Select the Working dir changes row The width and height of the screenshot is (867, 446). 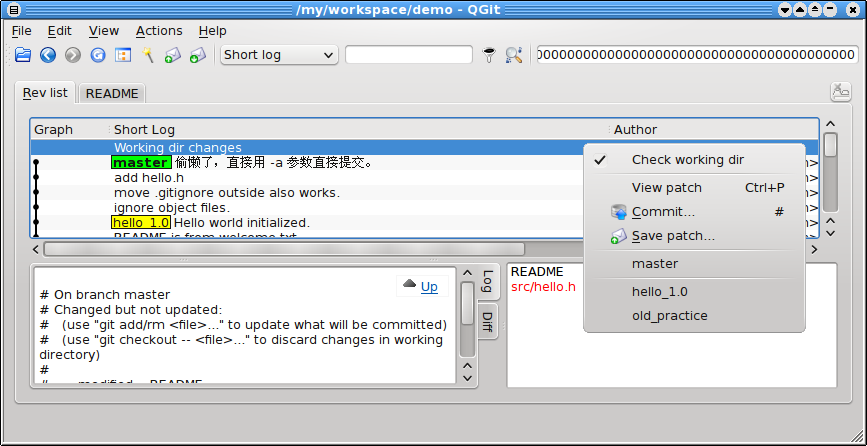pyautogui.click(x=307, y=148)
